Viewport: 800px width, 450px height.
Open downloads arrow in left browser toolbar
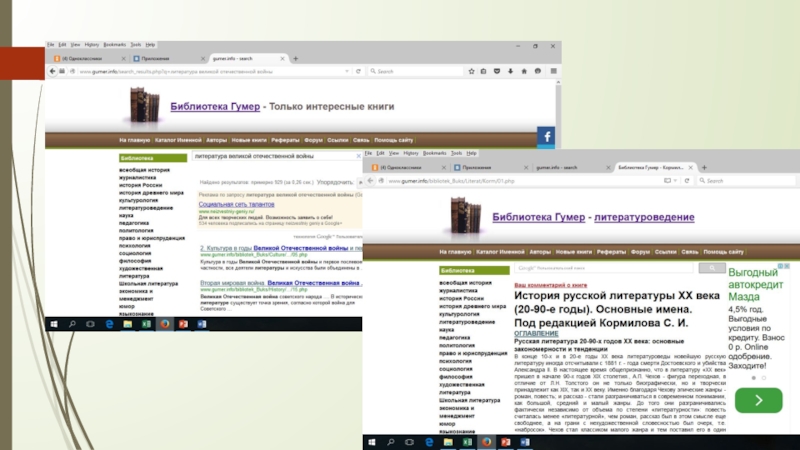tap(510, 71)
